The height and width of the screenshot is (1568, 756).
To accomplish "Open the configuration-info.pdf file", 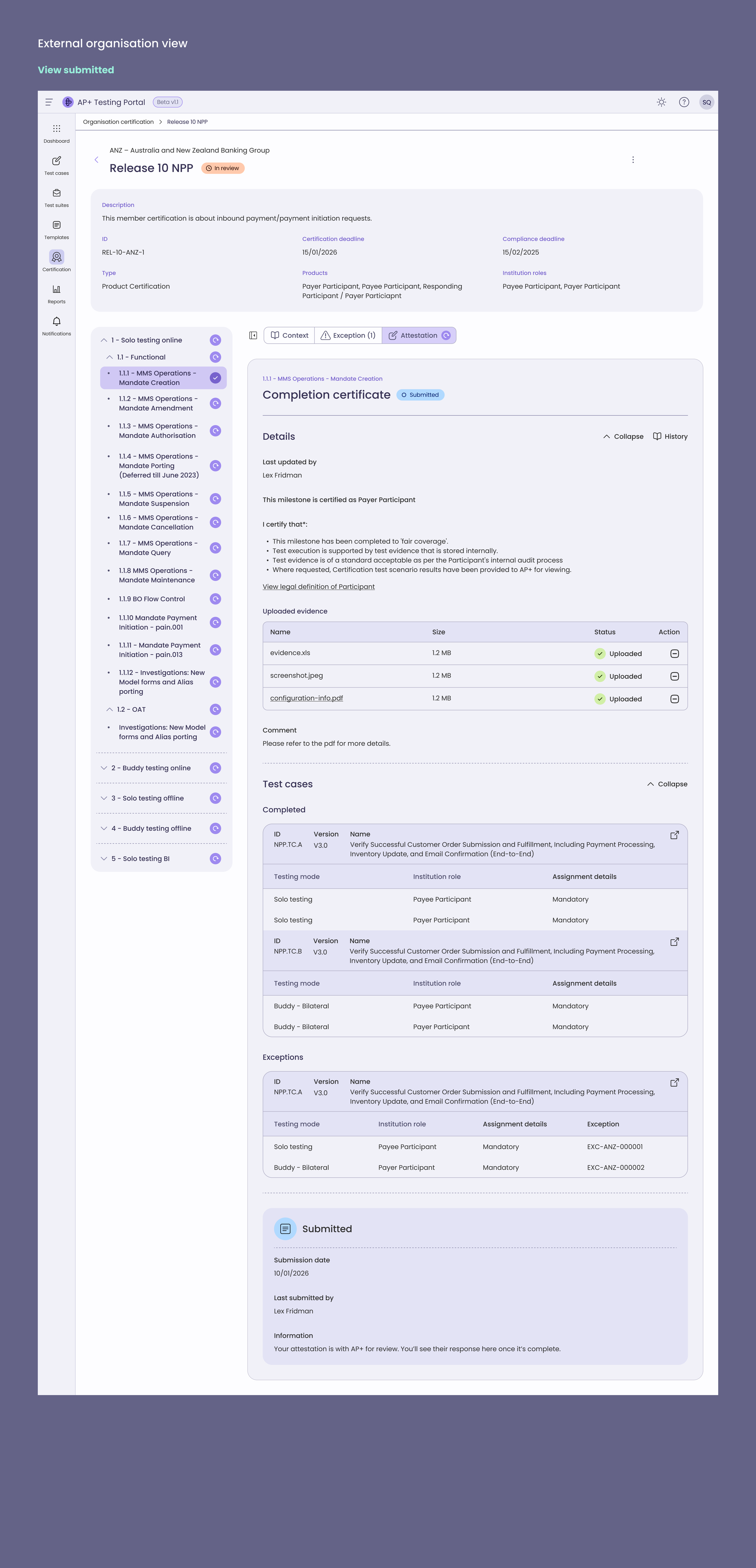I will point(306,698).
